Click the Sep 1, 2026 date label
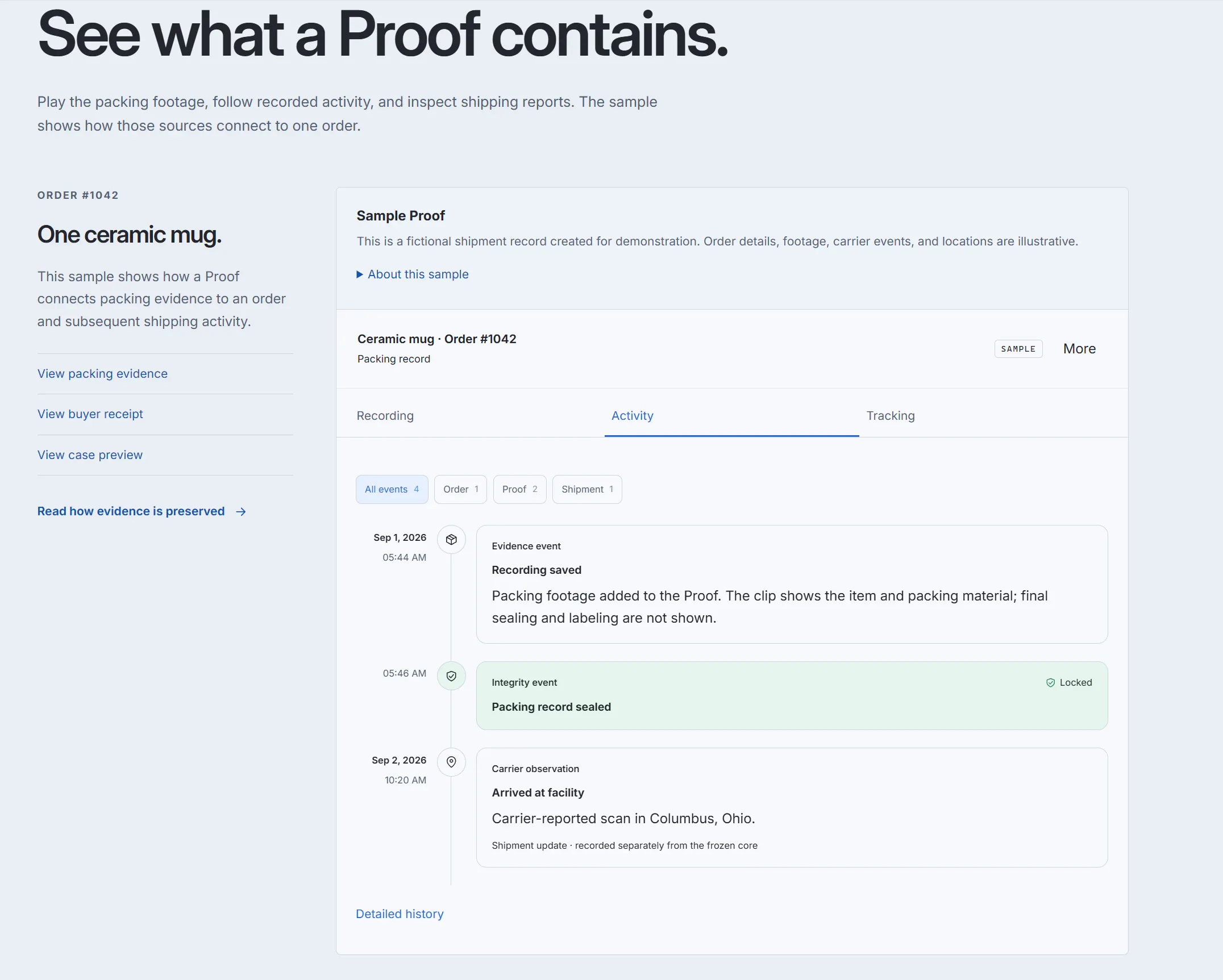1223x980 pixels. [x=400, y=537]
